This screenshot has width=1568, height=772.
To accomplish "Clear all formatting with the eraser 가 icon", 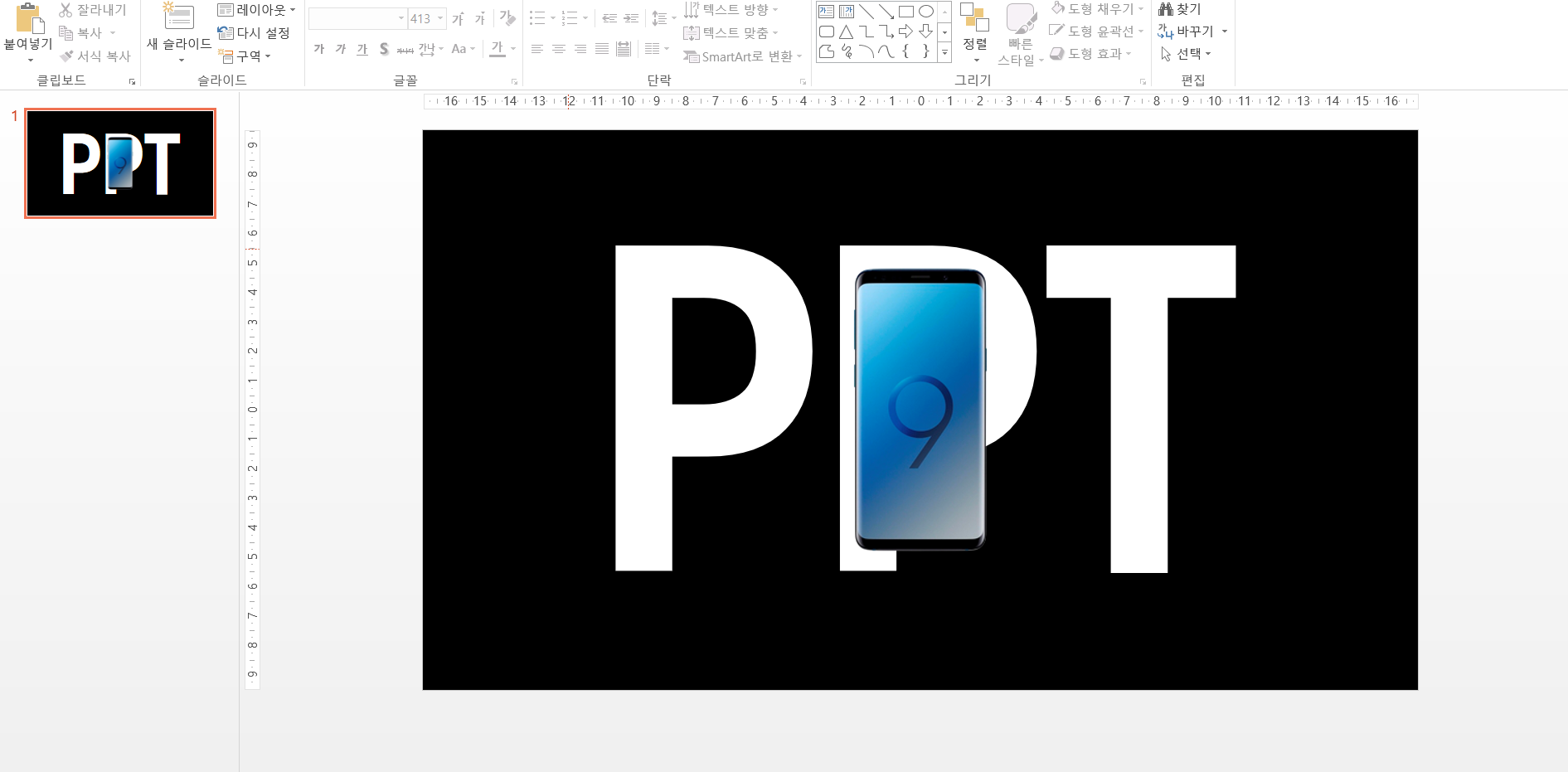I will pyautogui.click(x=507, y=18).
